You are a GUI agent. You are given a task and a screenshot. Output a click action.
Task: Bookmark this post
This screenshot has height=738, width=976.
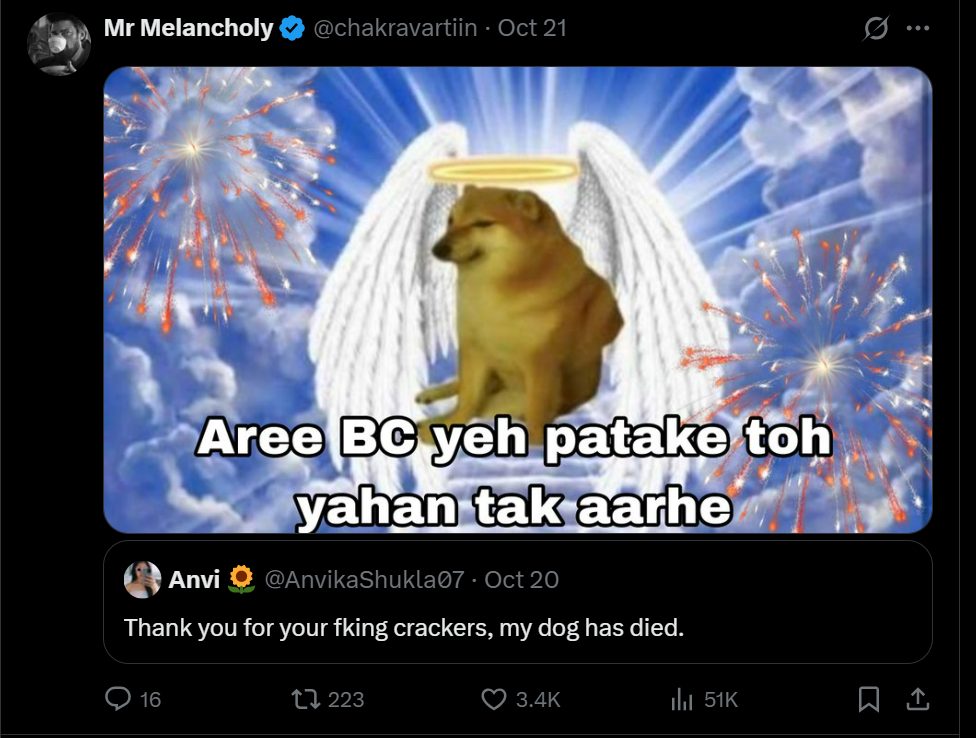point(868,699)
